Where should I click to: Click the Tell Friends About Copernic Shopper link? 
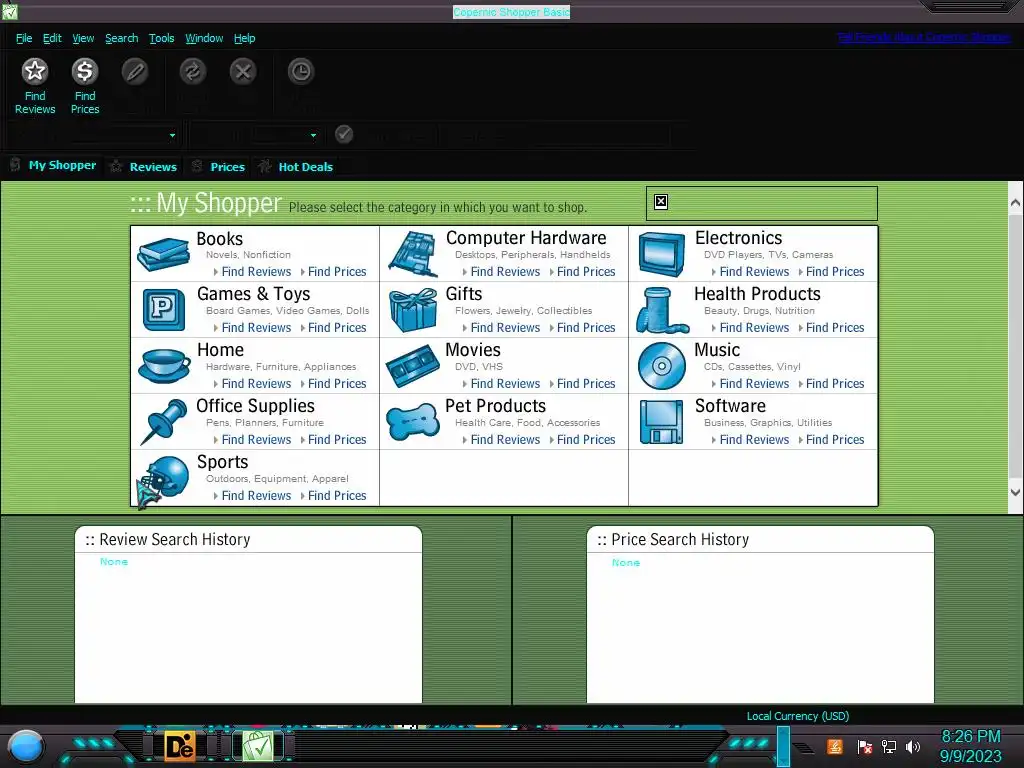[923, 37]
